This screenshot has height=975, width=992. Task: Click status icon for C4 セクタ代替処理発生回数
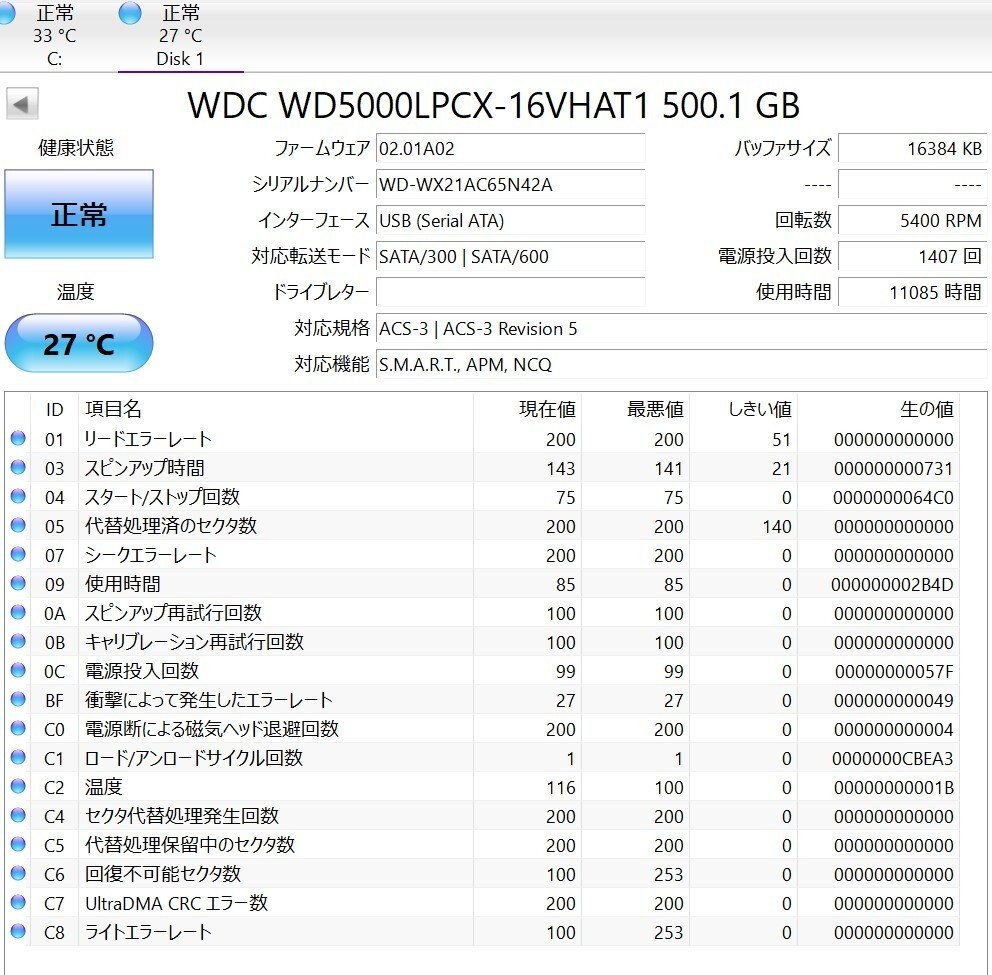(18, 815)
